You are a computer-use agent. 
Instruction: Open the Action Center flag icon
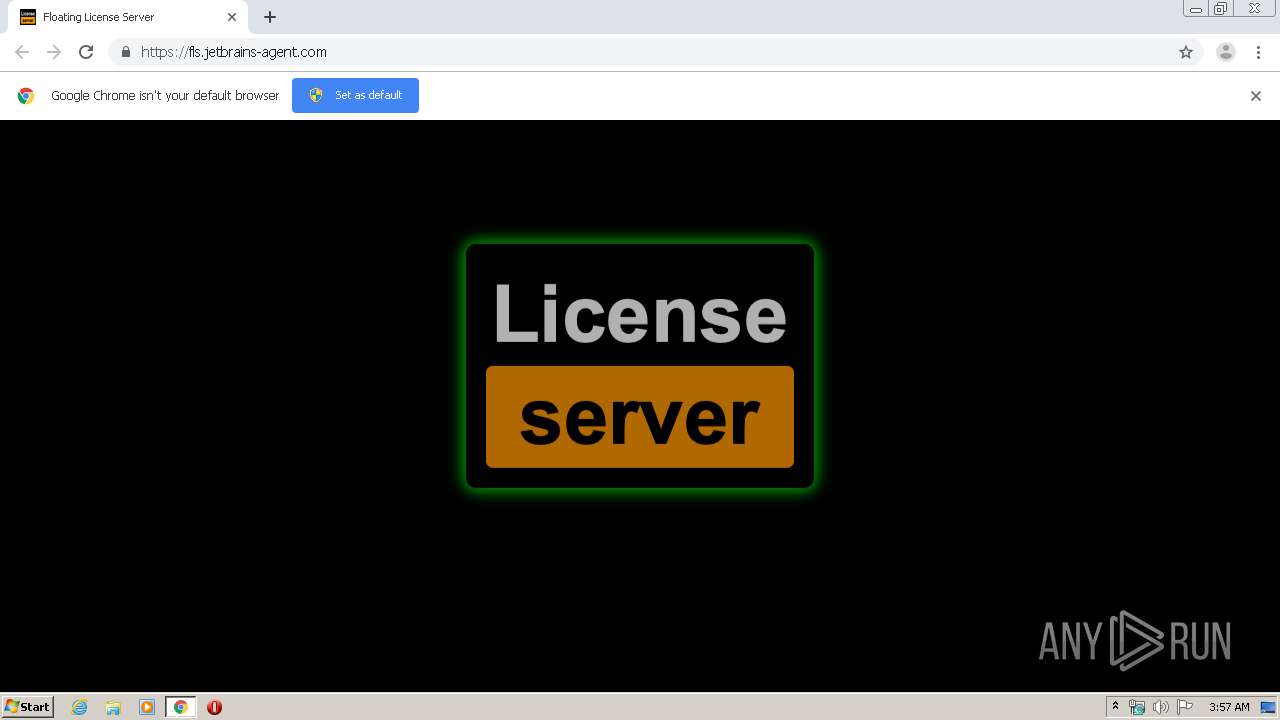1185,707
